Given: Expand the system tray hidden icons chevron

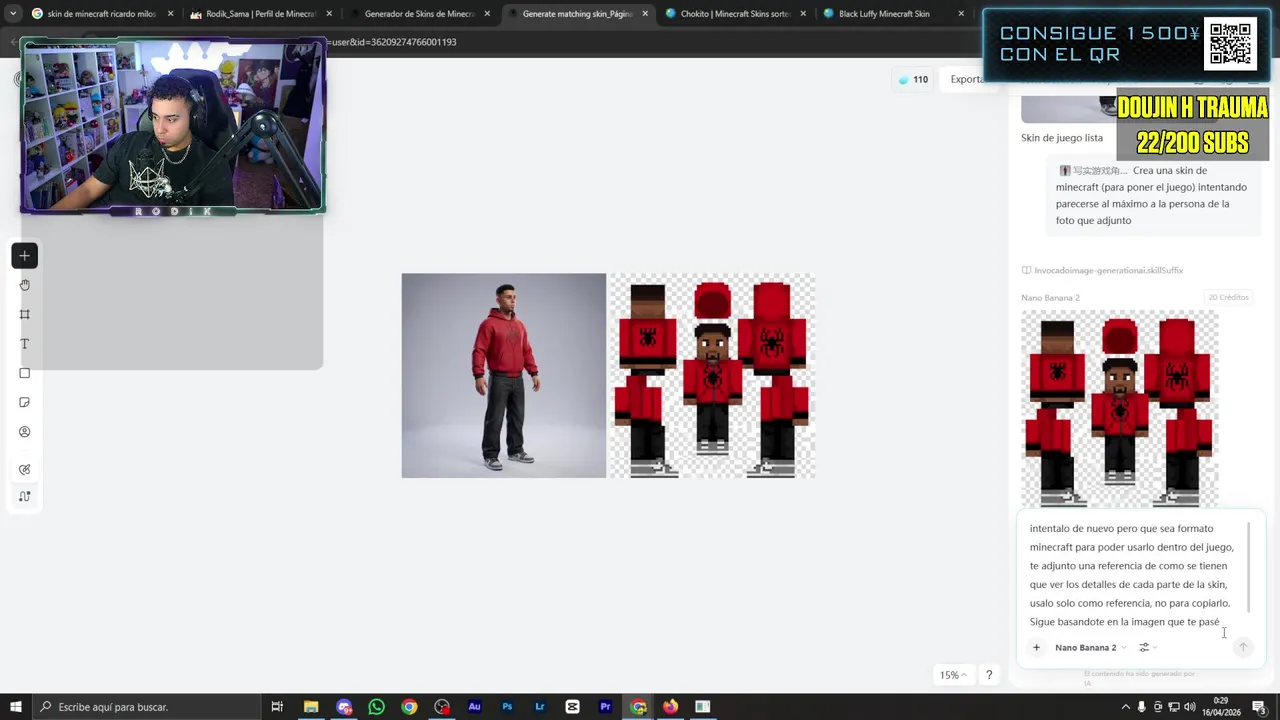Looking at the screenshot, I should [x=1126, y=707].
